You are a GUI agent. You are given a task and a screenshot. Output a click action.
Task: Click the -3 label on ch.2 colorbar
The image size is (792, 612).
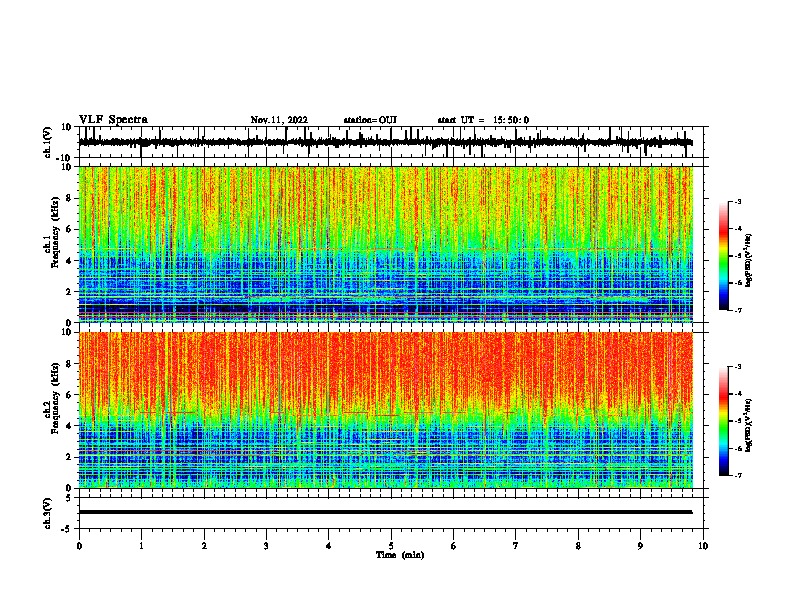738,367
